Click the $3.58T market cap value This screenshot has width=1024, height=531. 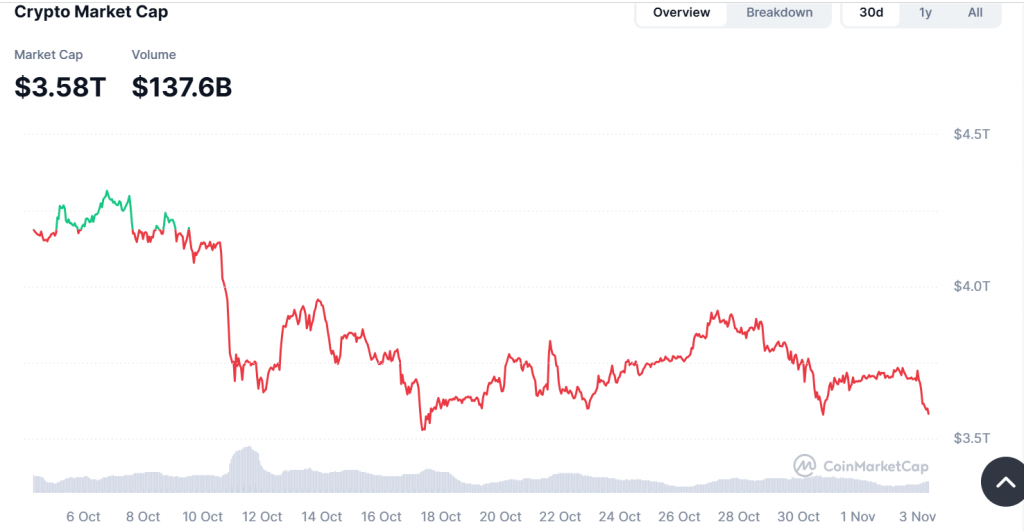pyautogui.click(x=60, y=87)
